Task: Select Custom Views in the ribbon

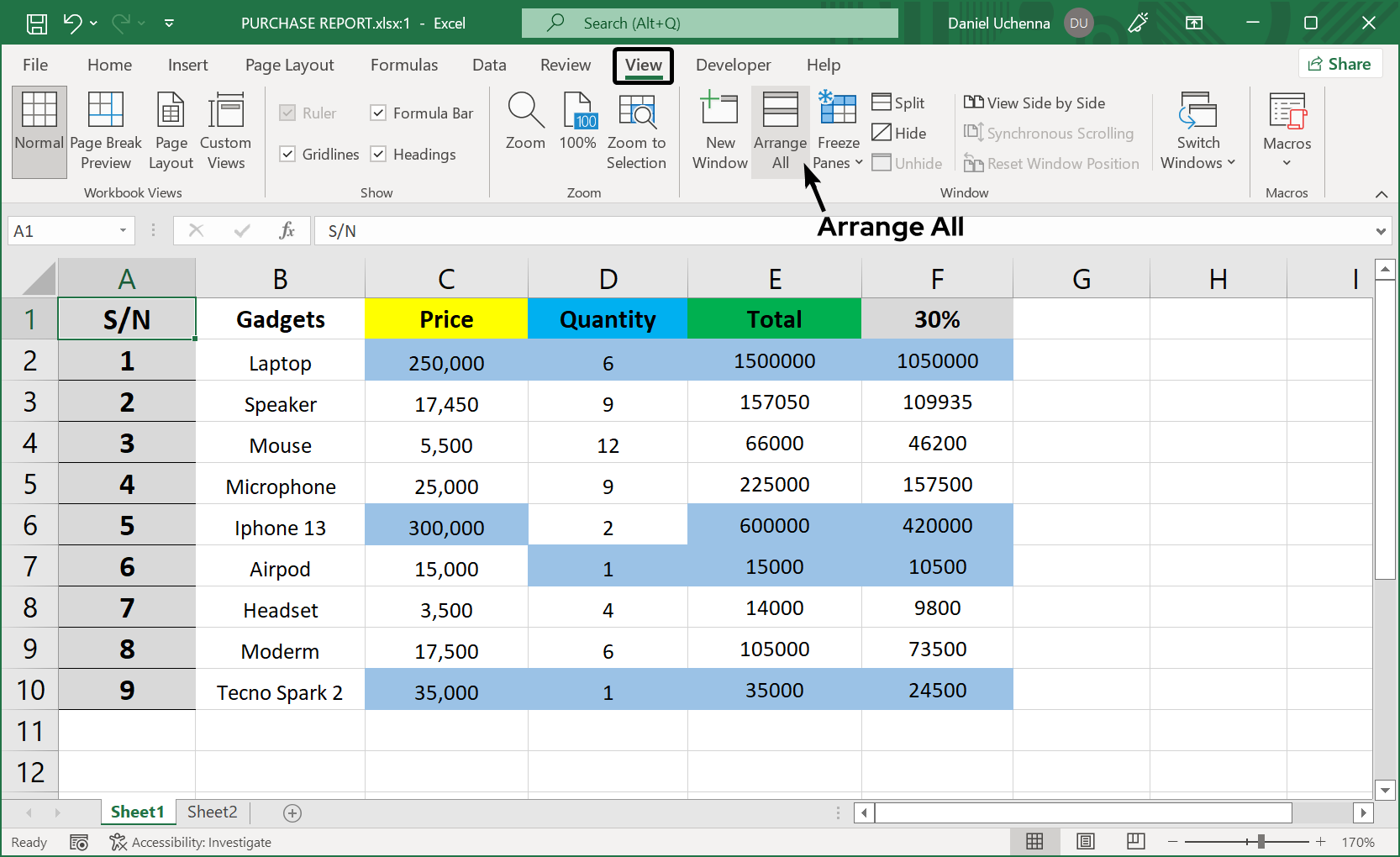Action: pyautogui.click(x=225, y=130)
